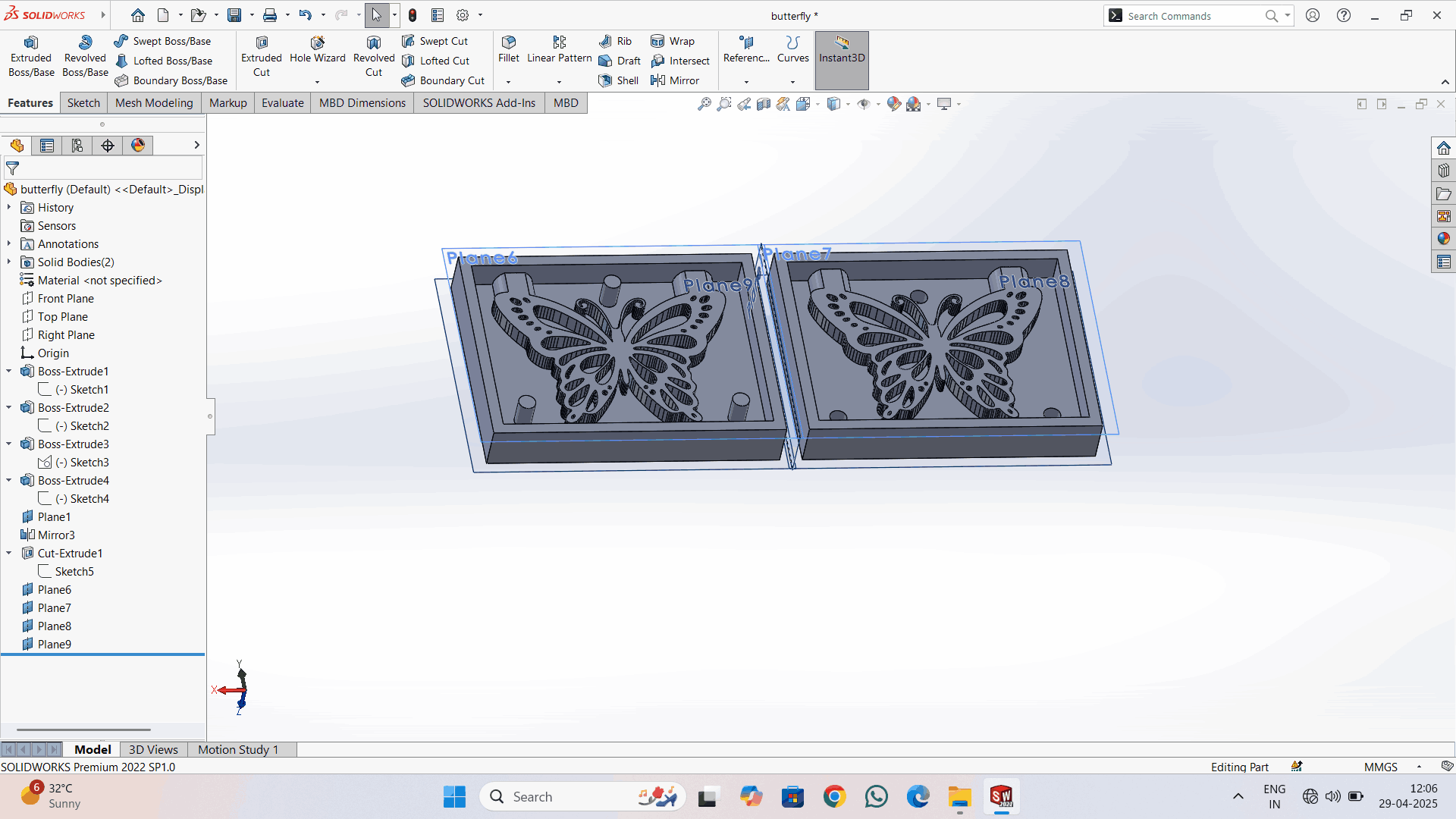Open the Evaluate tab

click(x=282, y=103)
